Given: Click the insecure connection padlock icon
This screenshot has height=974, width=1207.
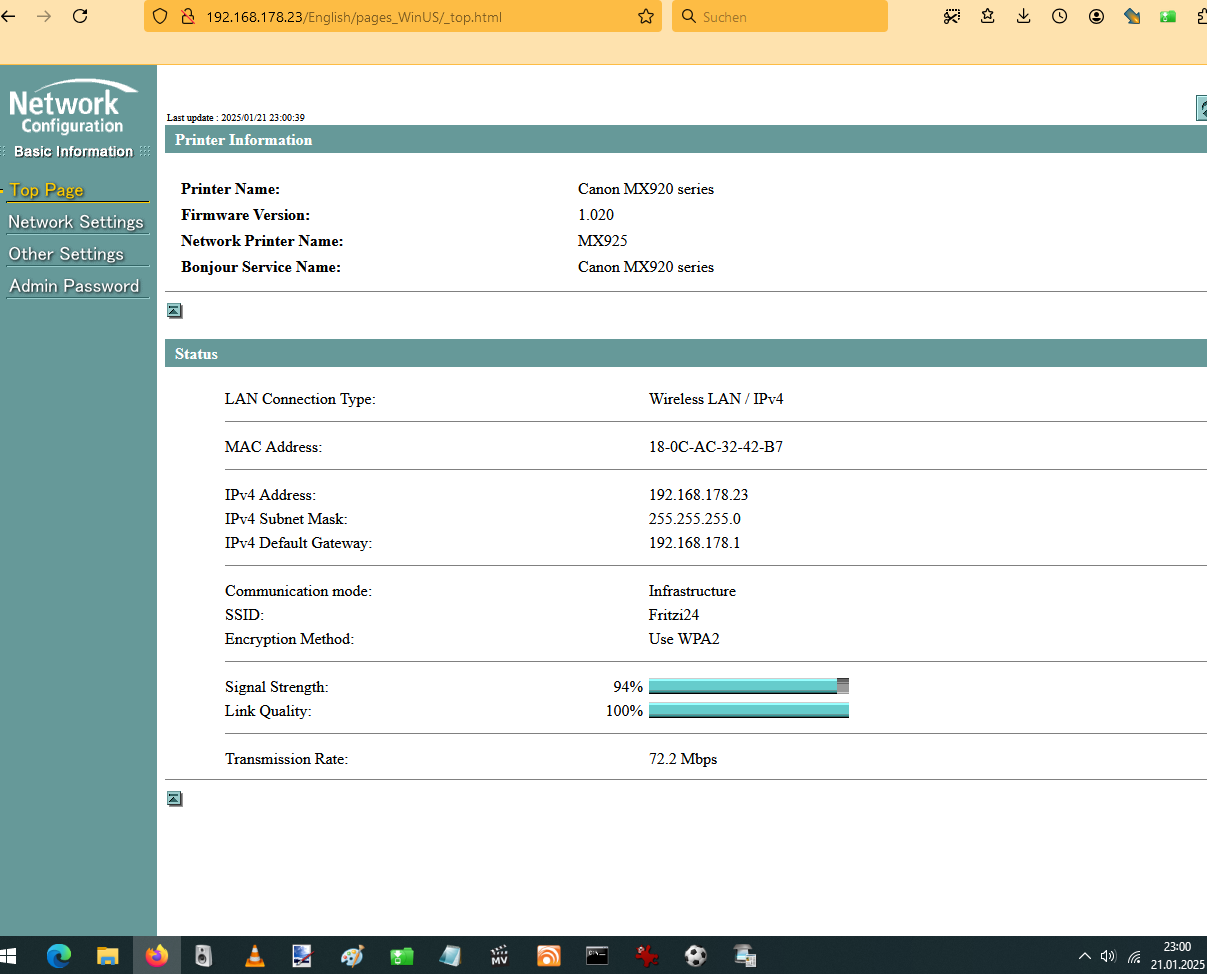Looking at the screenshot, I should (x=186, y=17).
